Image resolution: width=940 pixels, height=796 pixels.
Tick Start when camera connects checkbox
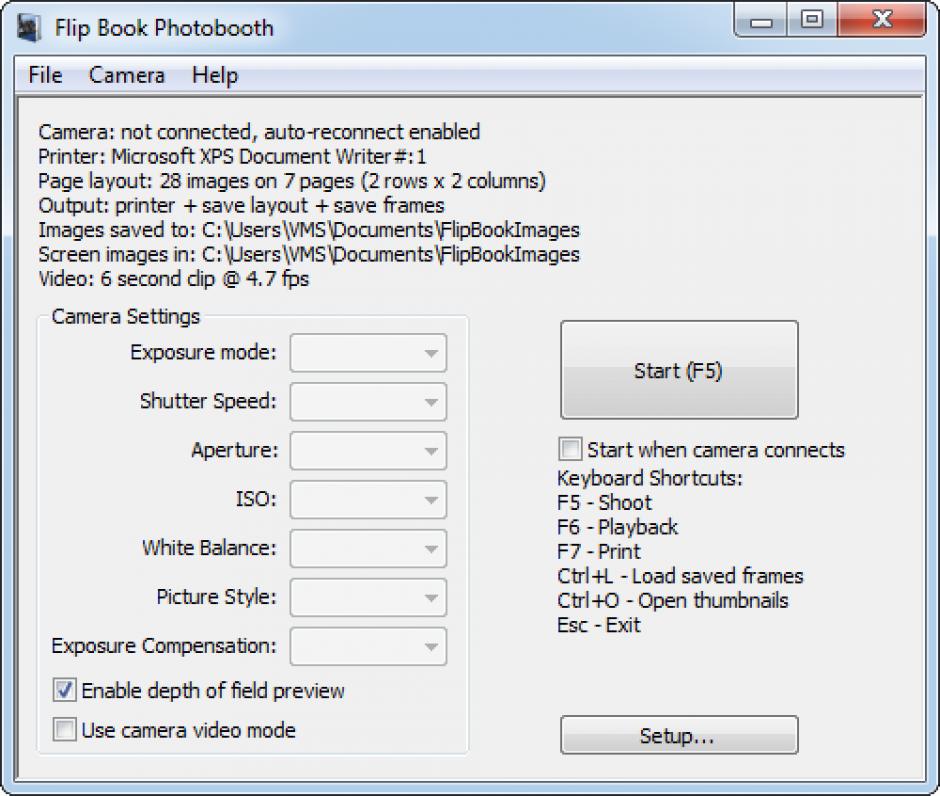pos(570,449)
